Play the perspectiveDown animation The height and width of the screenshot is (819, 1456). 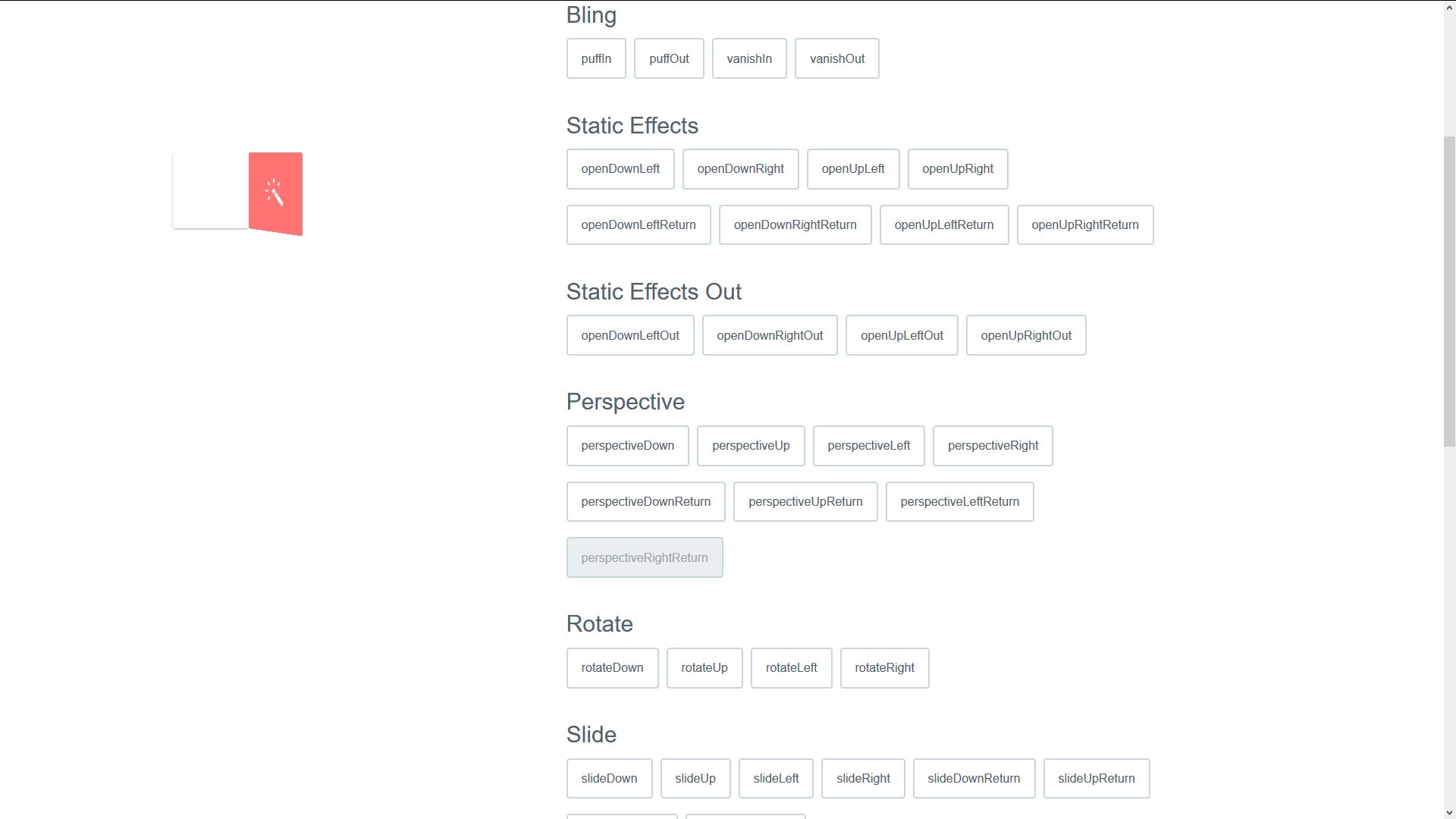[627, 446]
